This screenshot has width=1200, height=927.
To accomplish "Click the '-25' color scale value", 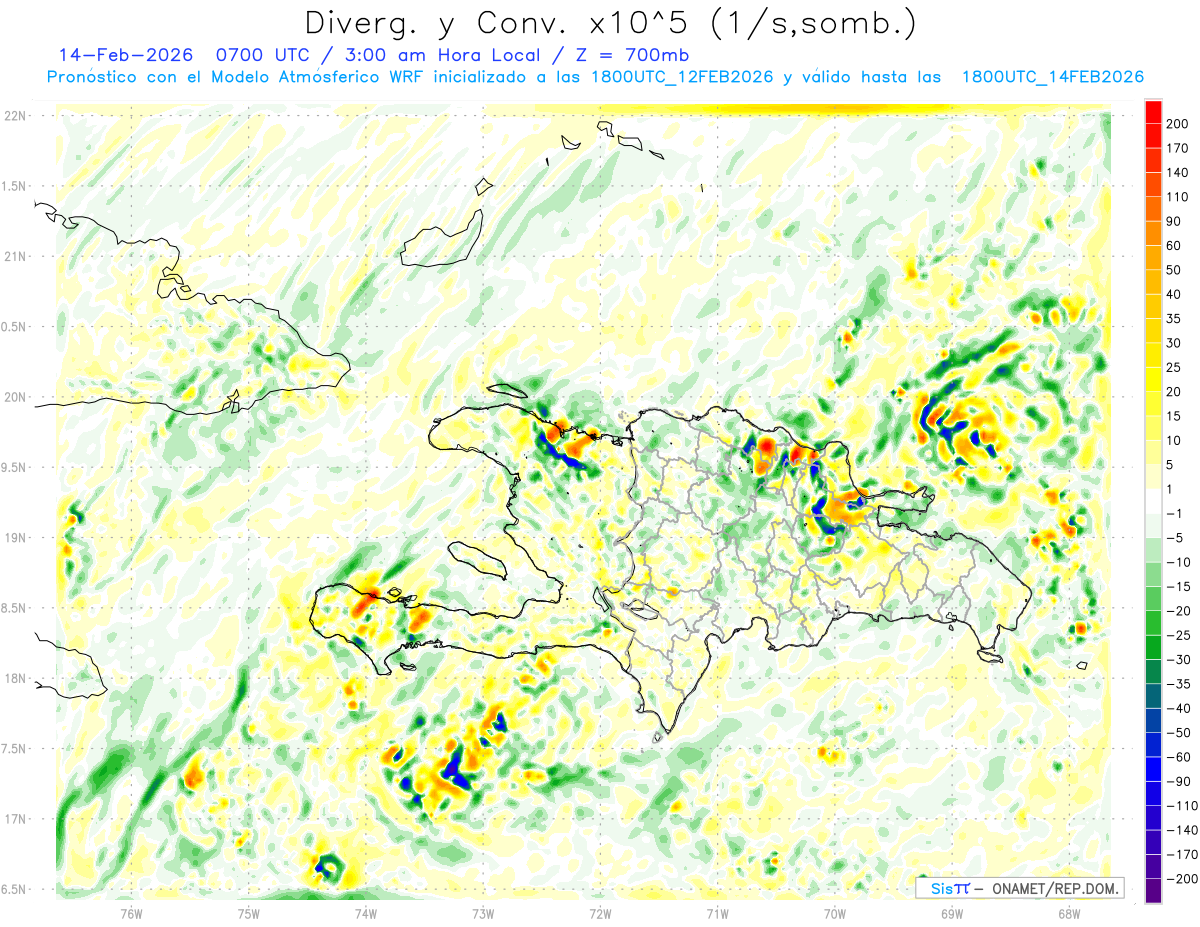I will (1179, 635).
